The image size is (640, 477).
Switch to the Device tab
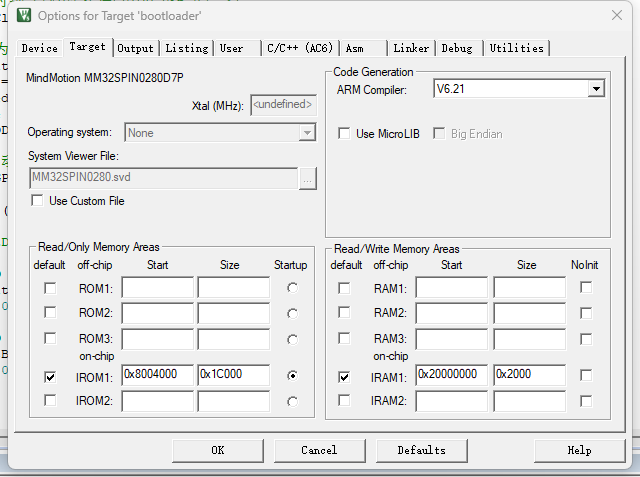click(x=40, y=48)
